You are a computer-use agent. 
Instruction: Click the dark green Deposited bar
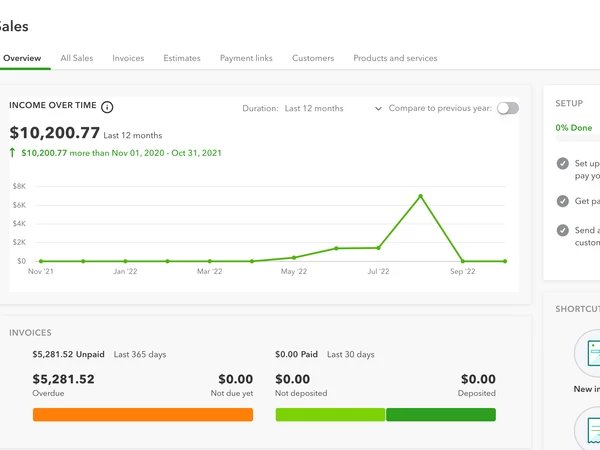click(x=440, y=414)
